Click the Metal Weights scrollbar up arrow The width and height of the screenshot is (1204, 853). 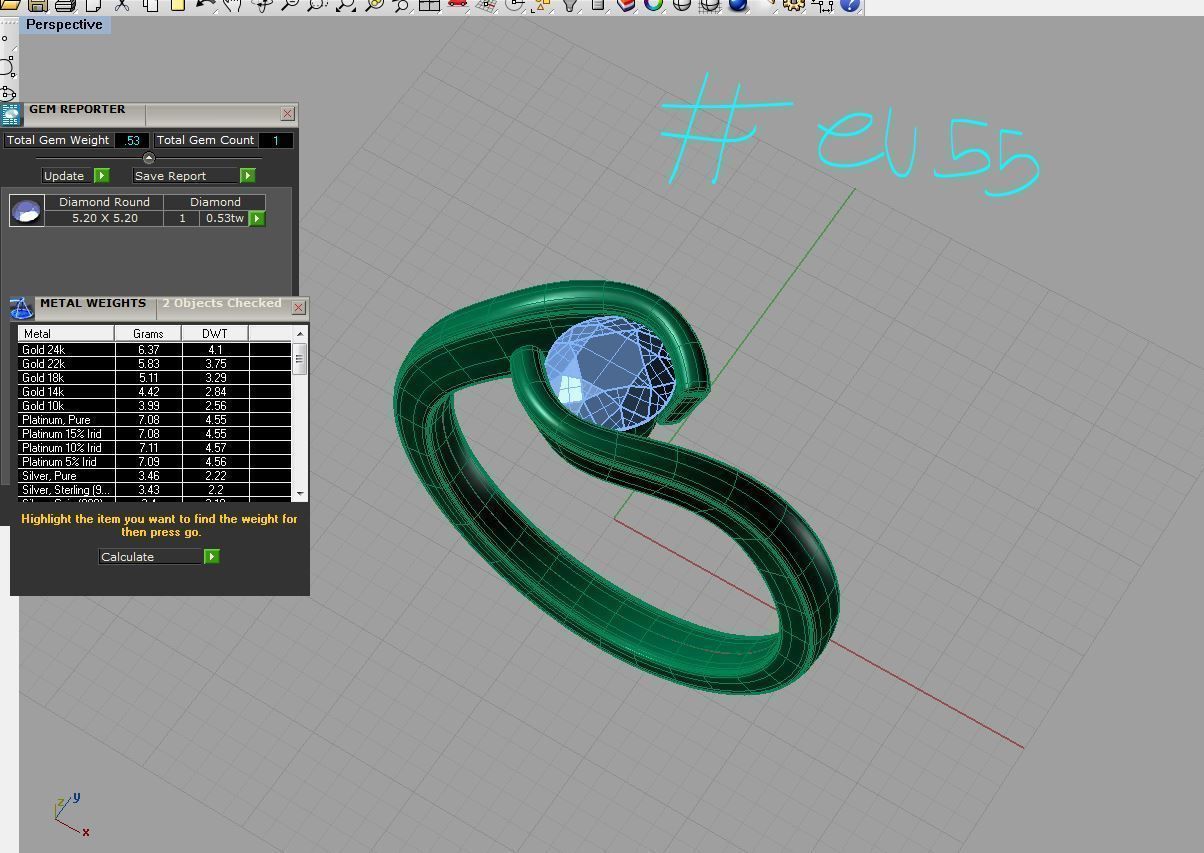[x=300, y=333]
